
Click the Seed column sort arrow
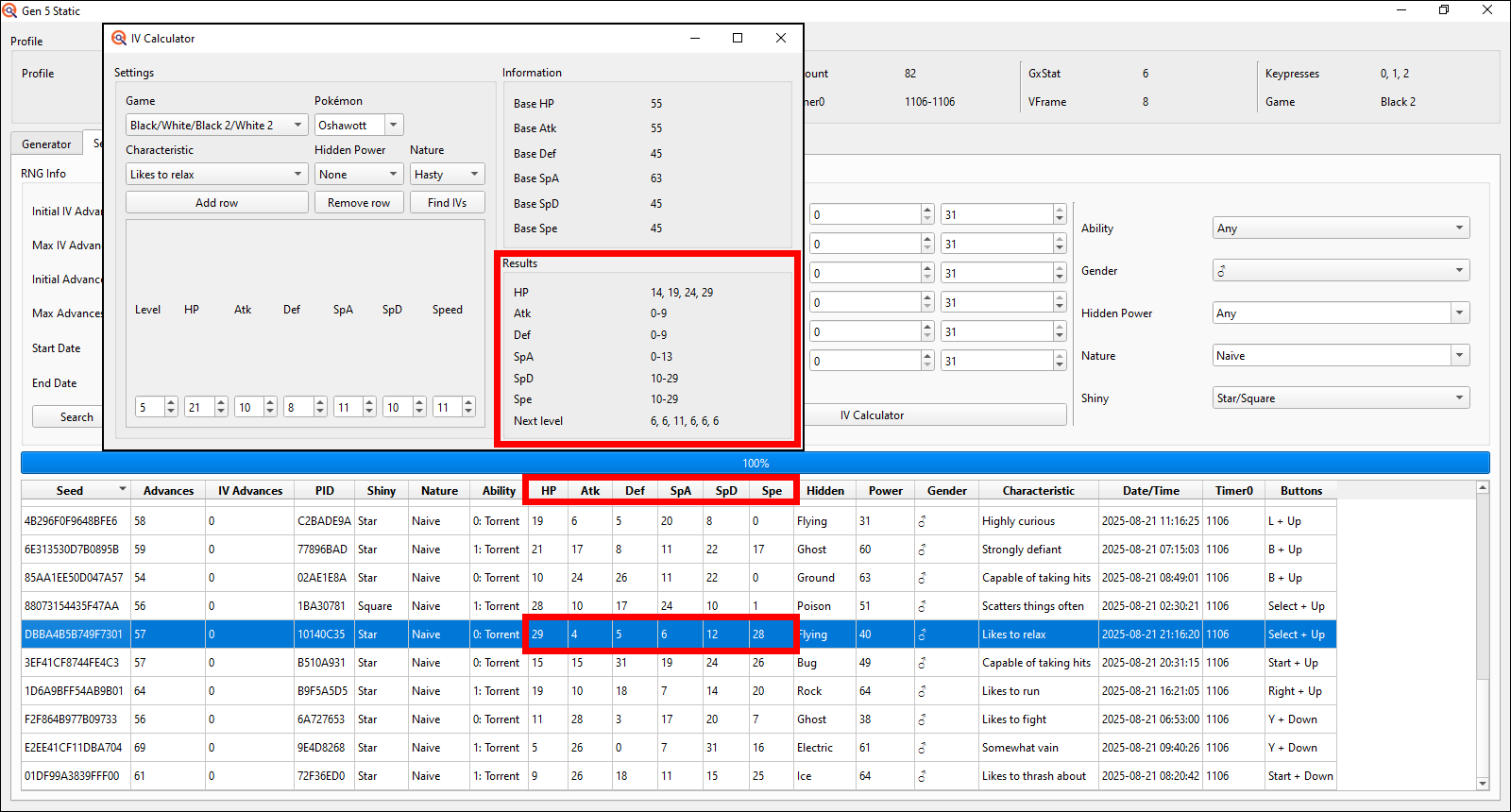(x=122, y=490)
